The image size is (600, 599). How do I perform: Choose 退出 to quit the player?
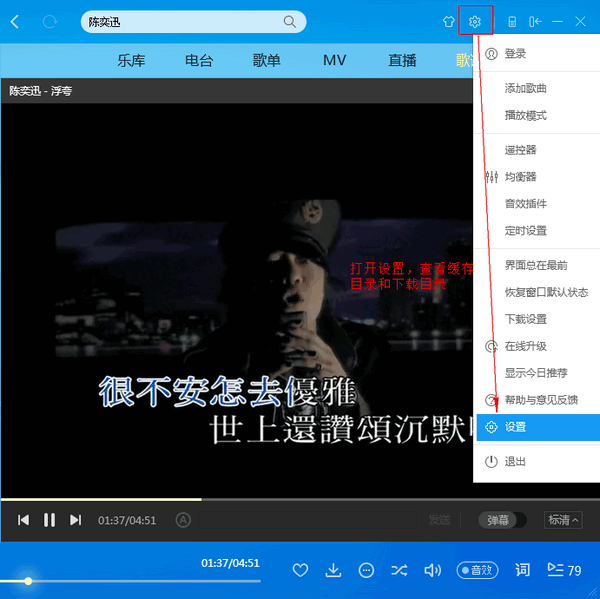tap(538, 462)
